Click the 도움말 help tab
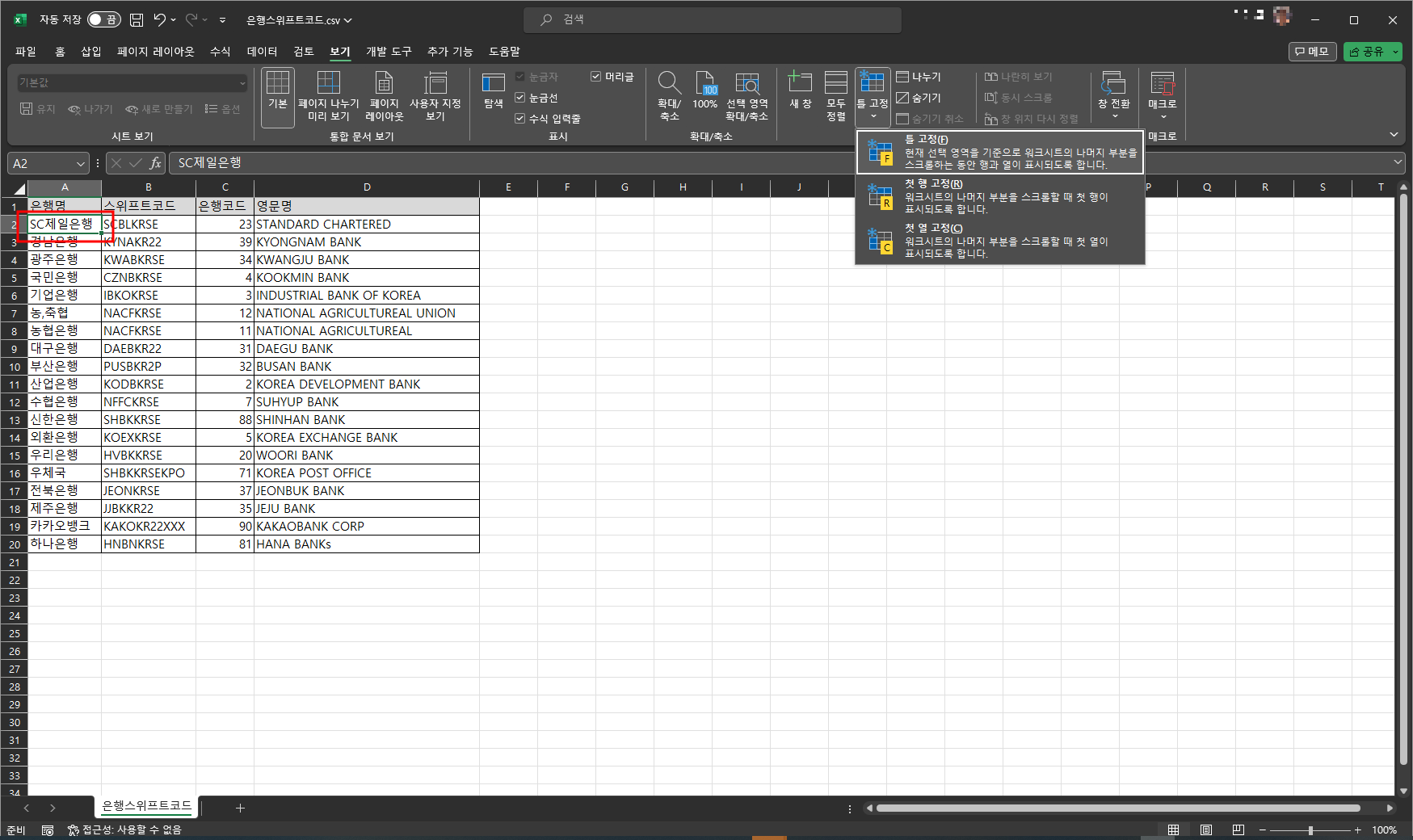The width and height of the screenshot is (1413, 840). (504, 52)
